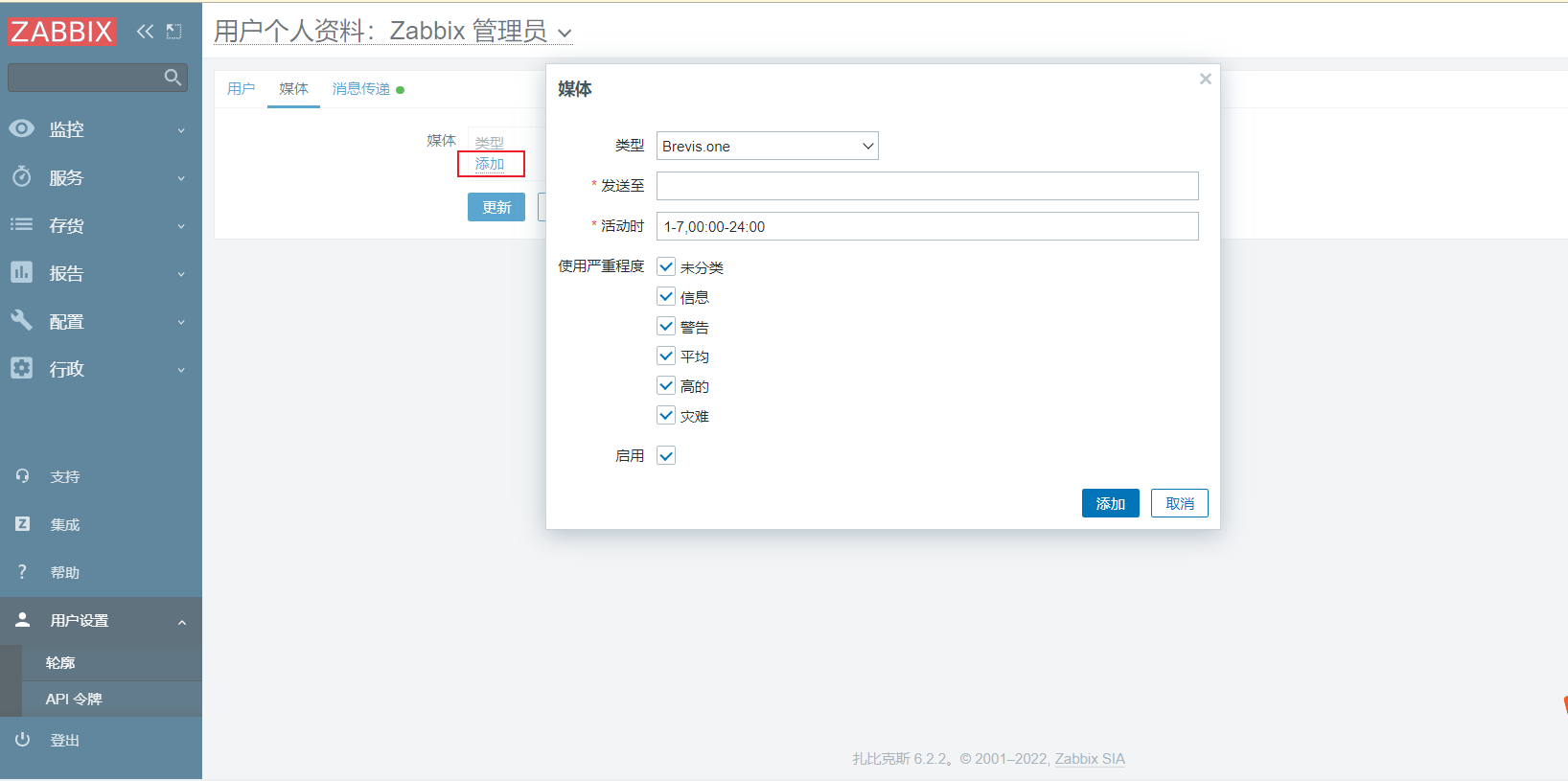Toggle the 平均 severity checkbox
The width and height of the screenshot is (1568, 781).
[666, 356]
